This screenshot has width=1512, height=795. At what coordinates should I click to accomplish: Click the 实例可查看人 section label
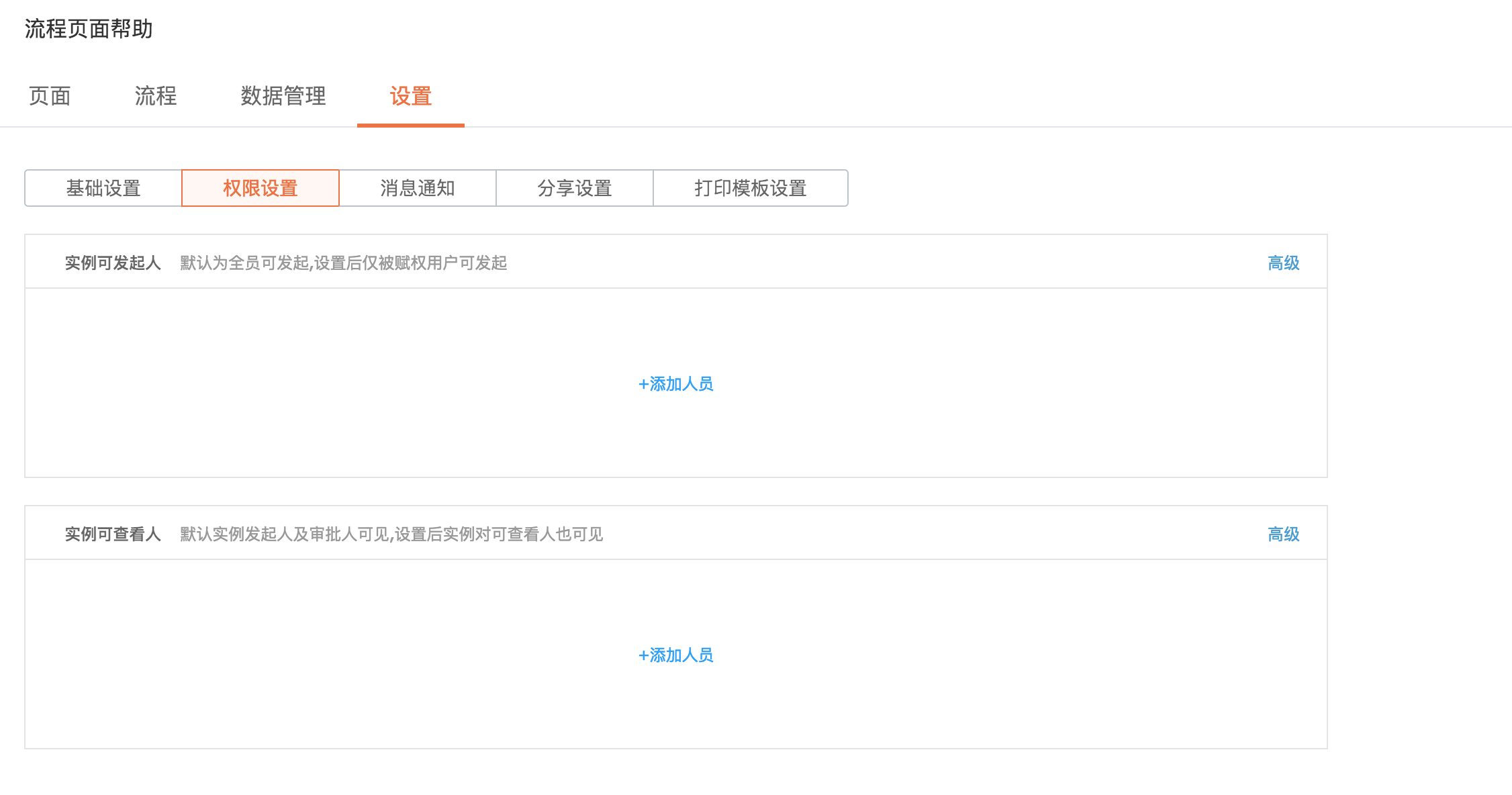tap(113, 534)
